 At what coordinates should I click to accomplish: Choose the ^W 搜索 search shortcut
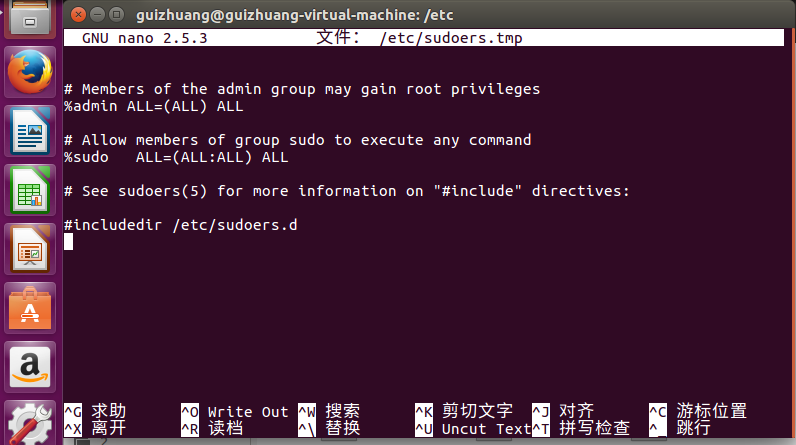pos(329,411)
